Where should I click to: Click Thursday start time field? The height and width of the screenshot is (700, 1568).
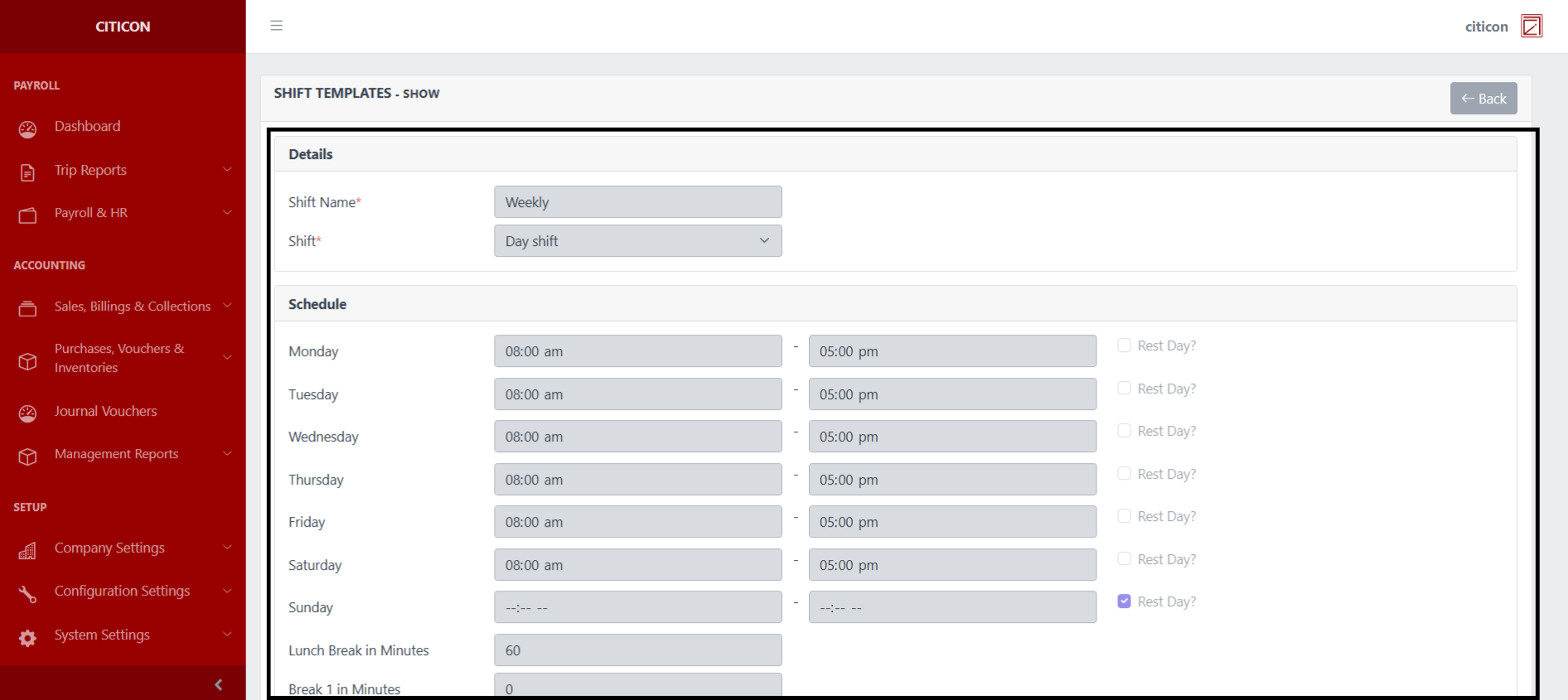(638, 480)
